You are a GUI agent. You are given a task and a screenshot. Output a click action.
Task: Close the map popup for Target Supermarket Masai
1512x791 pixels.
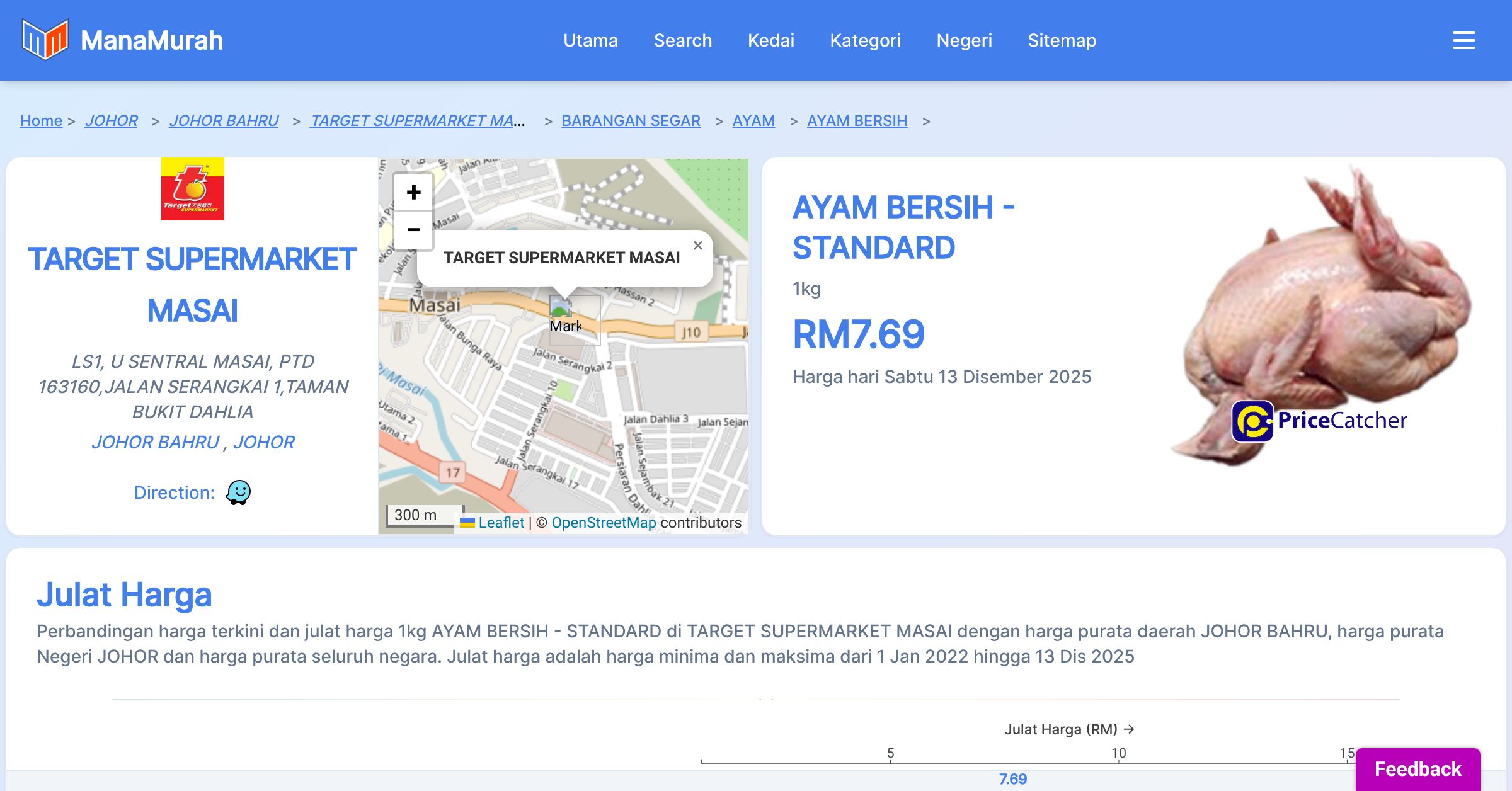(x=697, y=246)
